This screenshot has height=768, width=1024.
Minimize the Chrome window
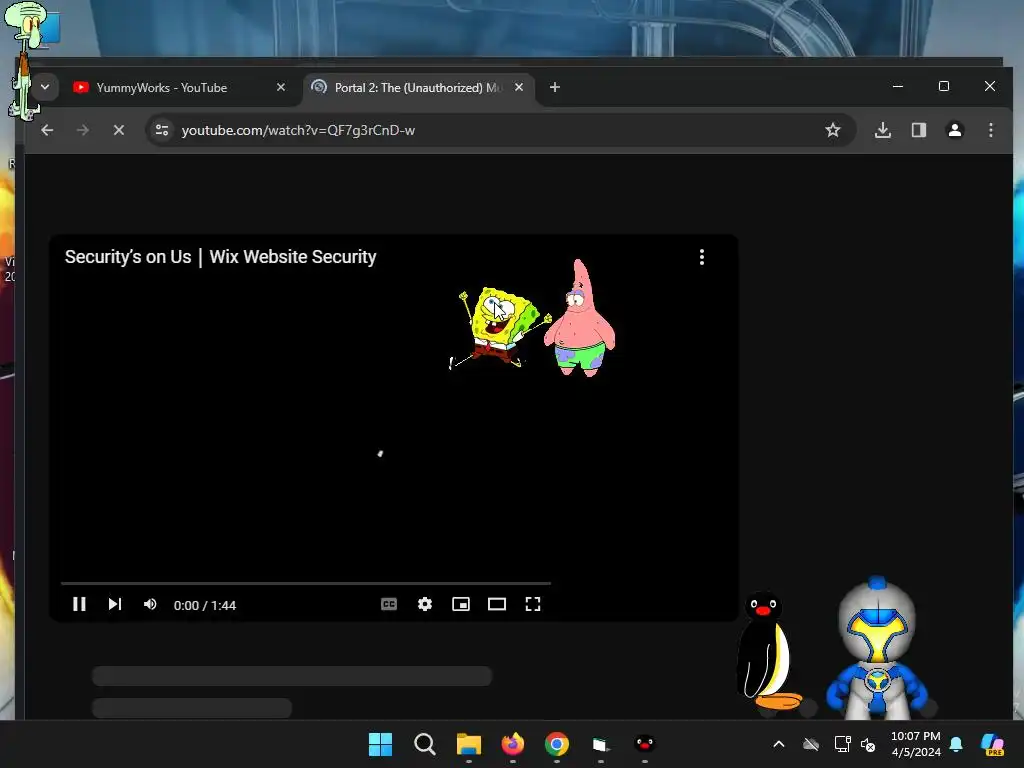(x=898, y=86)
